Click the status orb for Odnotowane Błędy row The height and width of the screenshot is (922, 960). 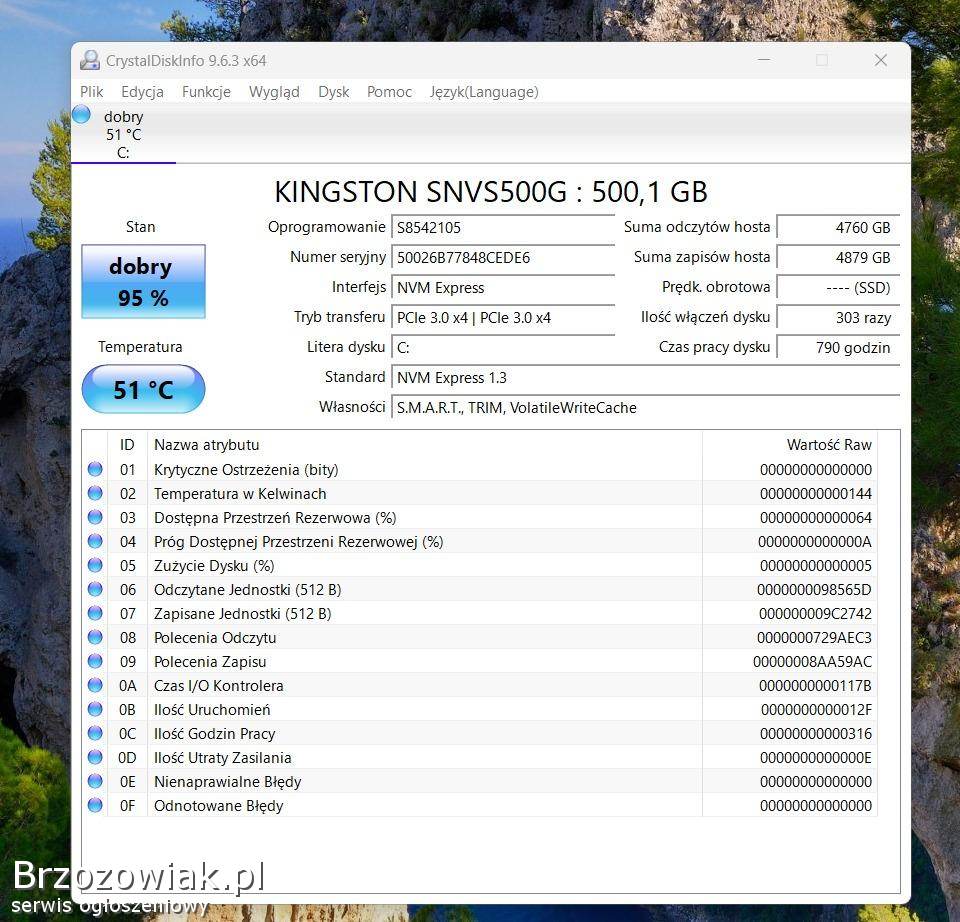[95, 805]
